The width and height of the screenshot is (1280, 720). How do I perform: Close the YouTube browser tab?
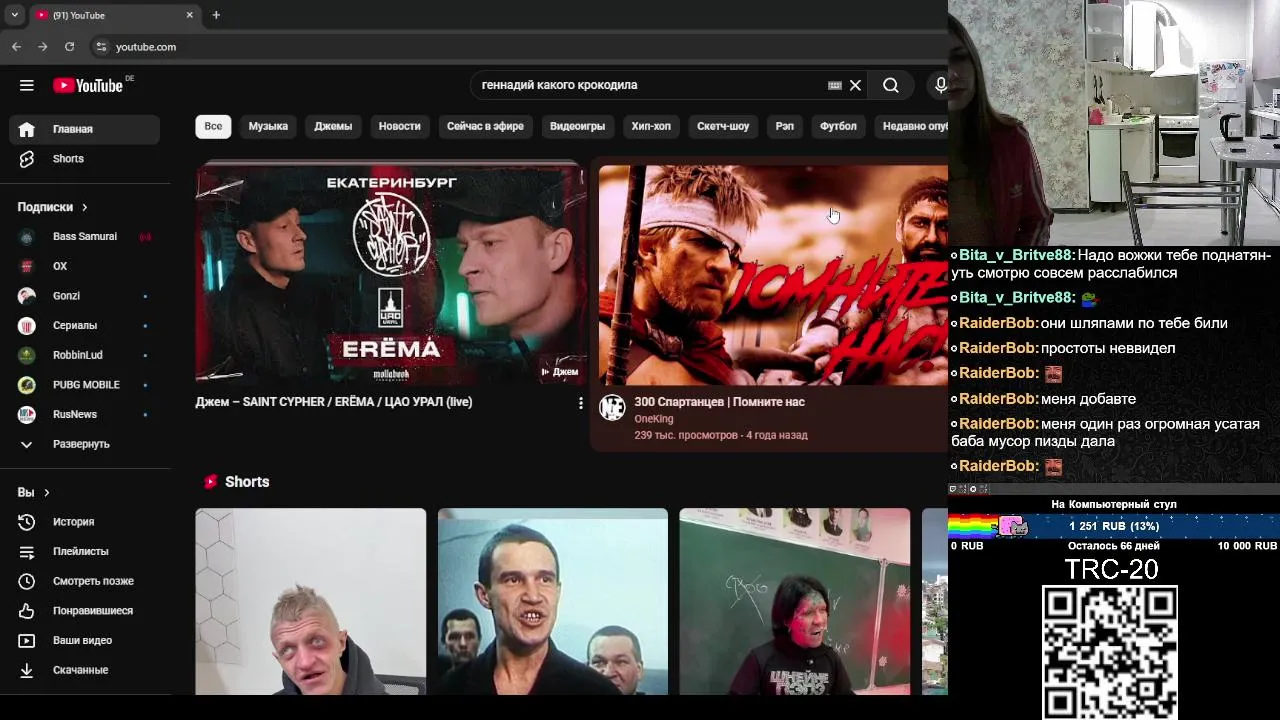coord(190,15)
